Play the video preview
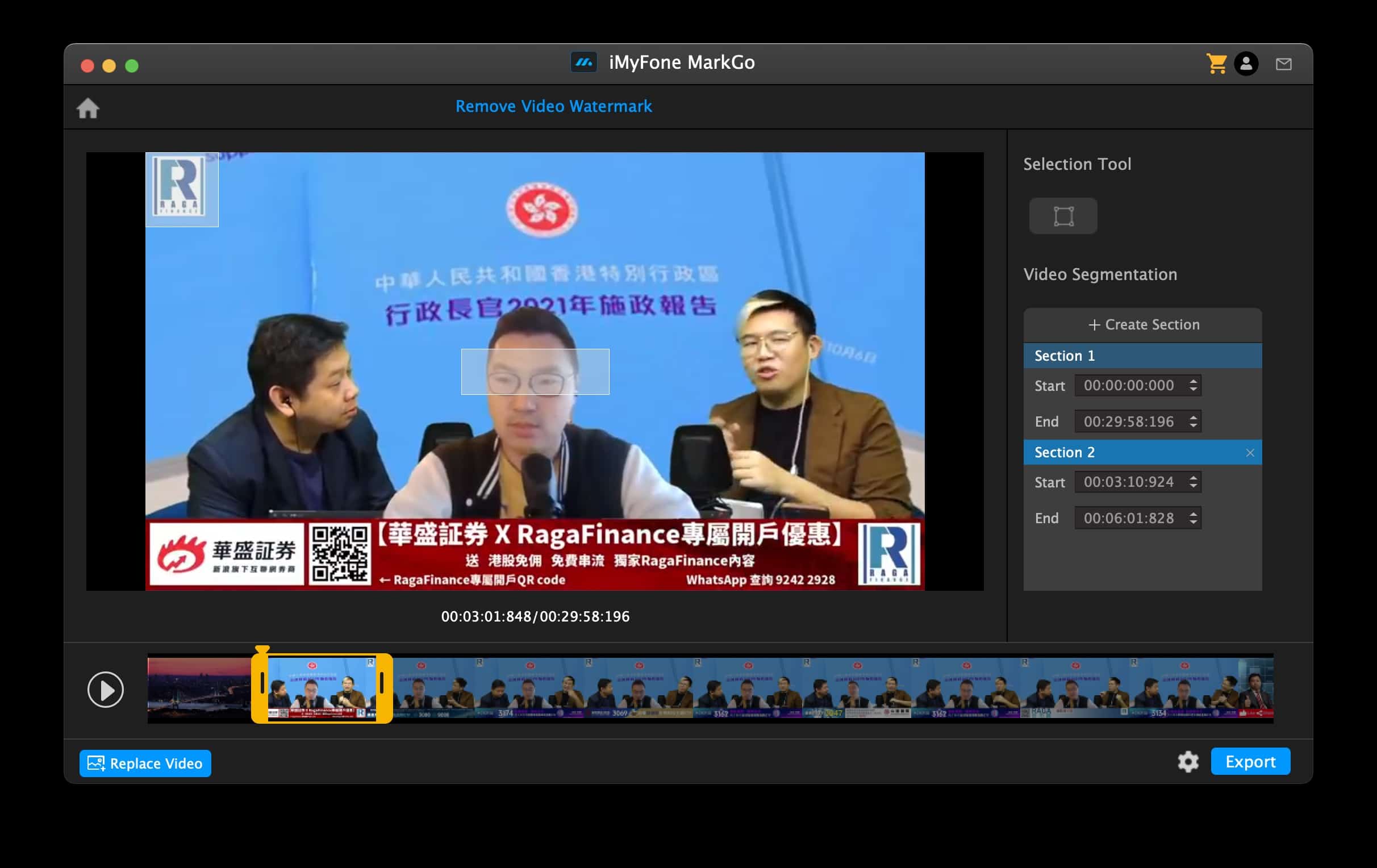The width and height of the screenshot is (1377, 868). pyautogui.click(x=105, y=690)
